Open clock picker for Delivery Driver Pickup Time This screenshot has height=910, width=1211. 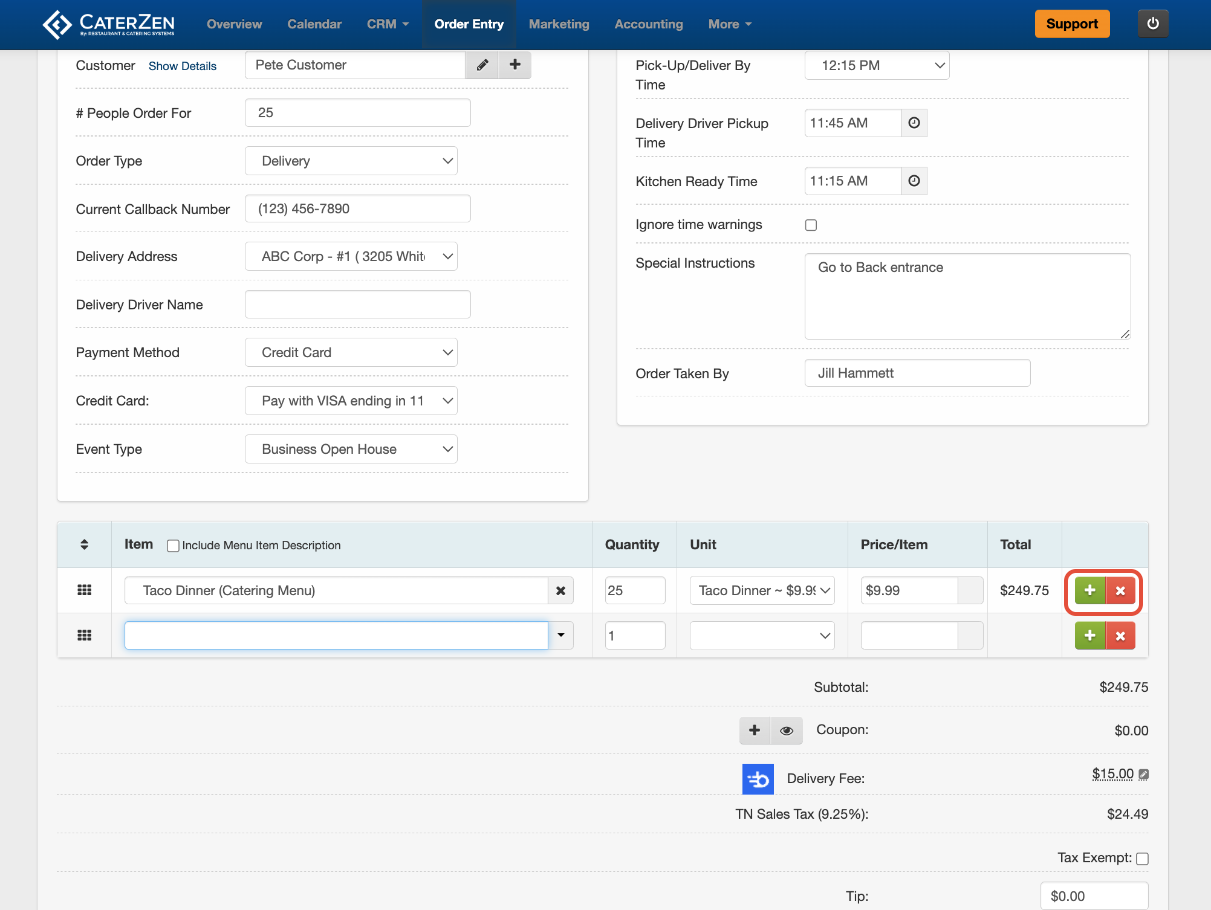point(914,123)
